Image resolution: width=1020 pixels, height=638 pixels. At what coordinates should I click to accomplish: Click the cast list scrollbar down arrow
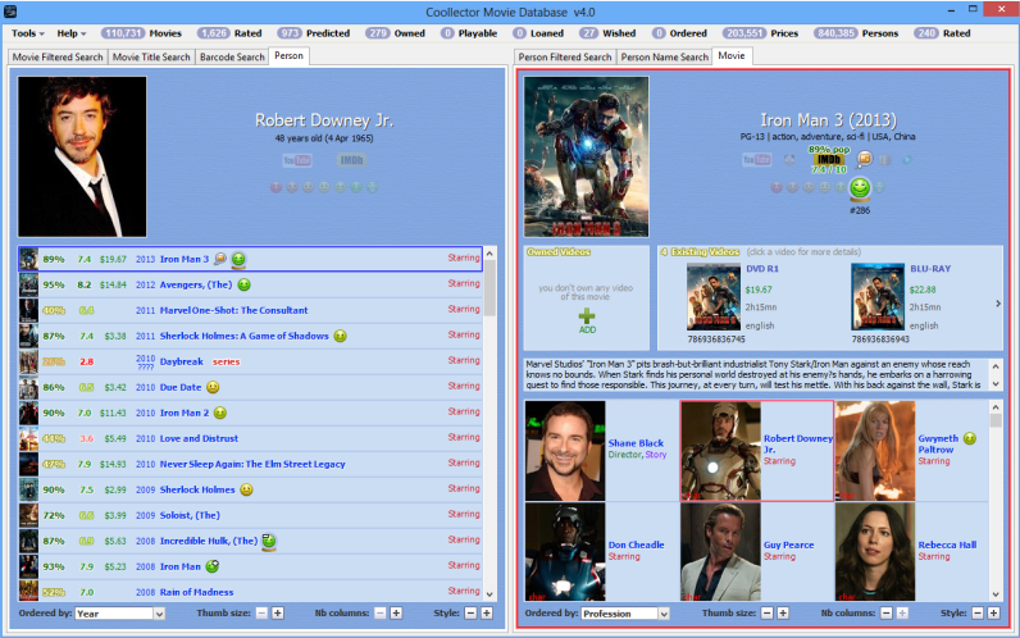tap(995, 594)
